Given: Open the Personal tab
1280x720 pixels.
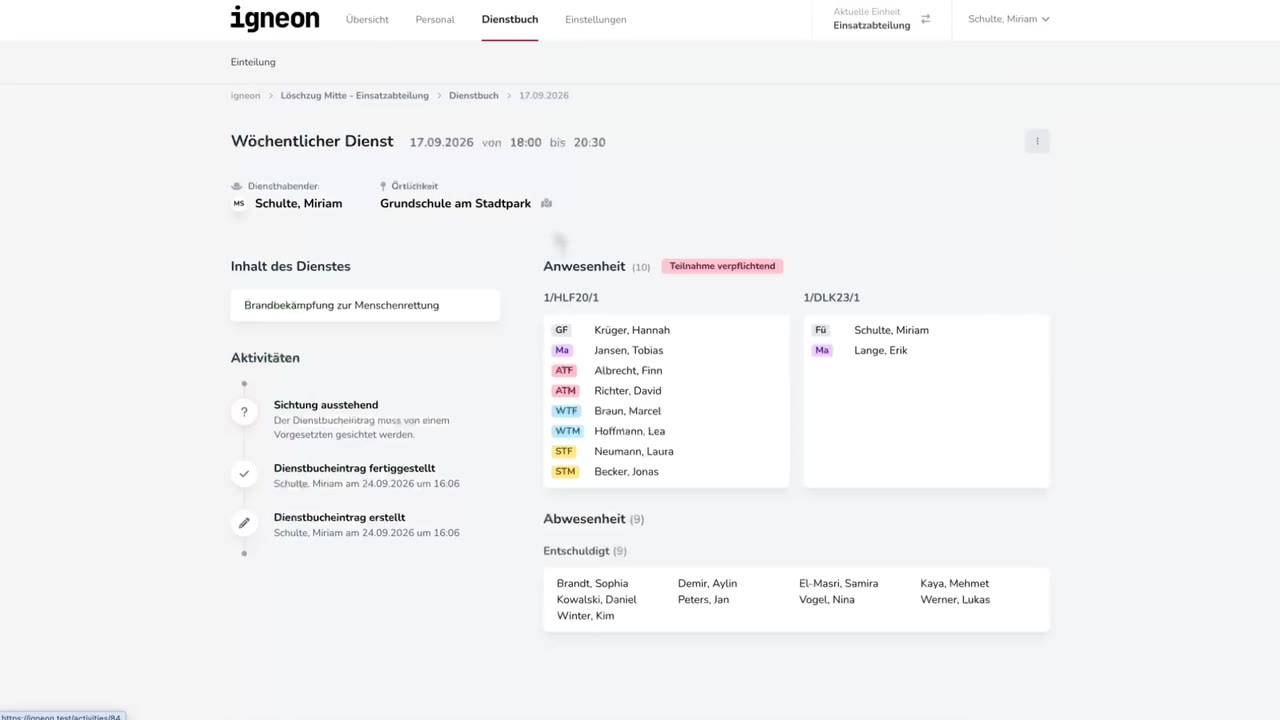Looking at the screenshot, I should tap(435, 20).
